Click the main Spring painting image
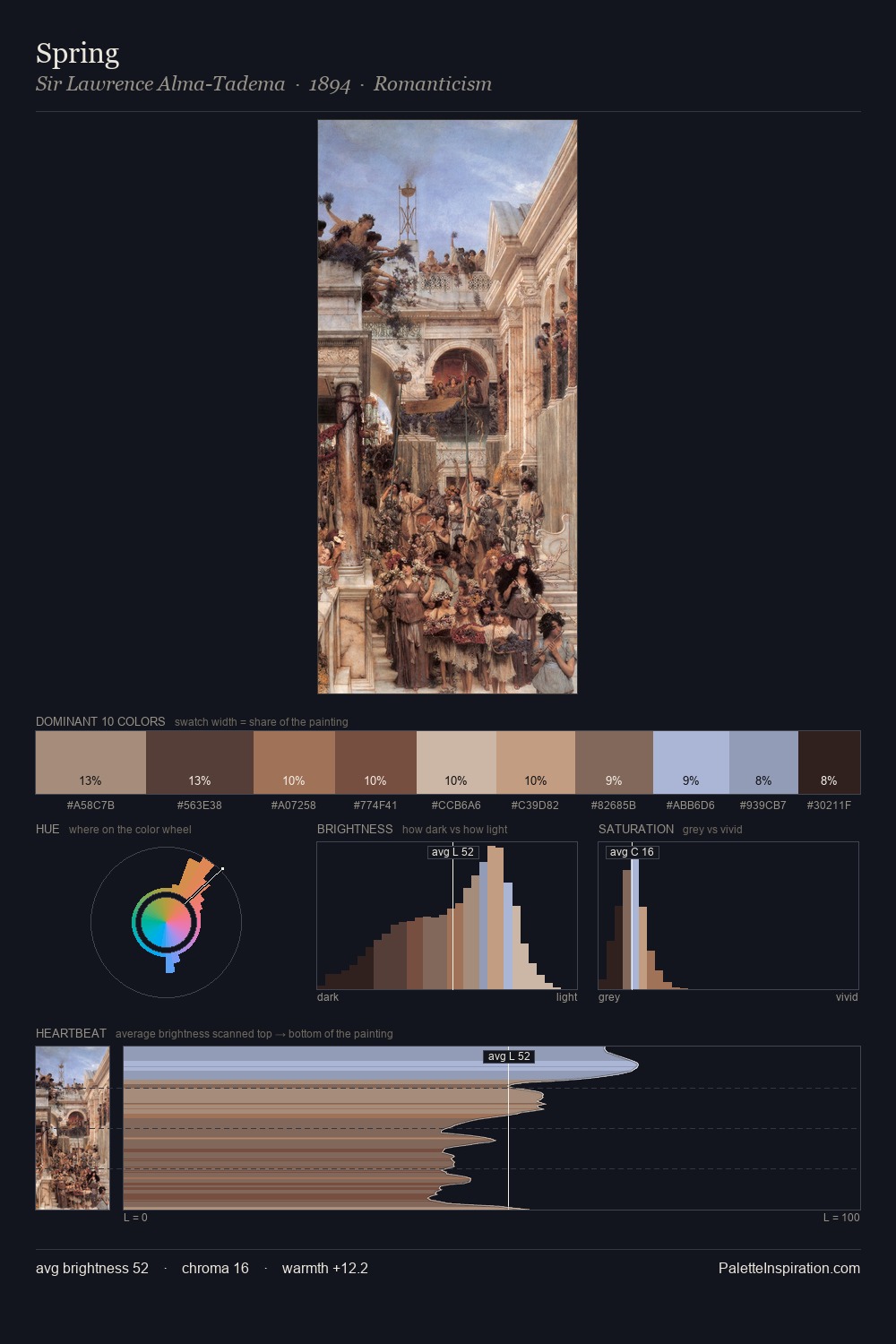896x1344 pixels. pyautogui.click(x=447, y=407)
